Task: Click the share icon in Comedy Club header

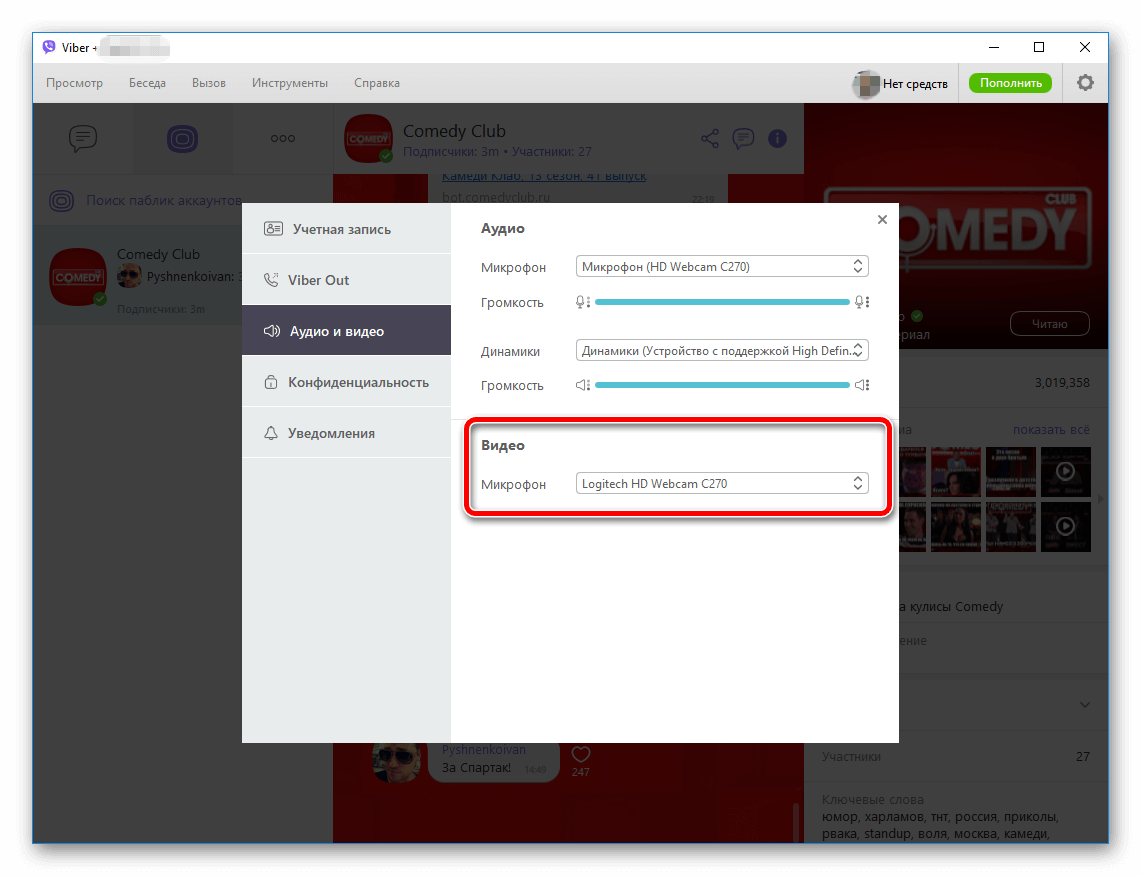Action: 709,138
